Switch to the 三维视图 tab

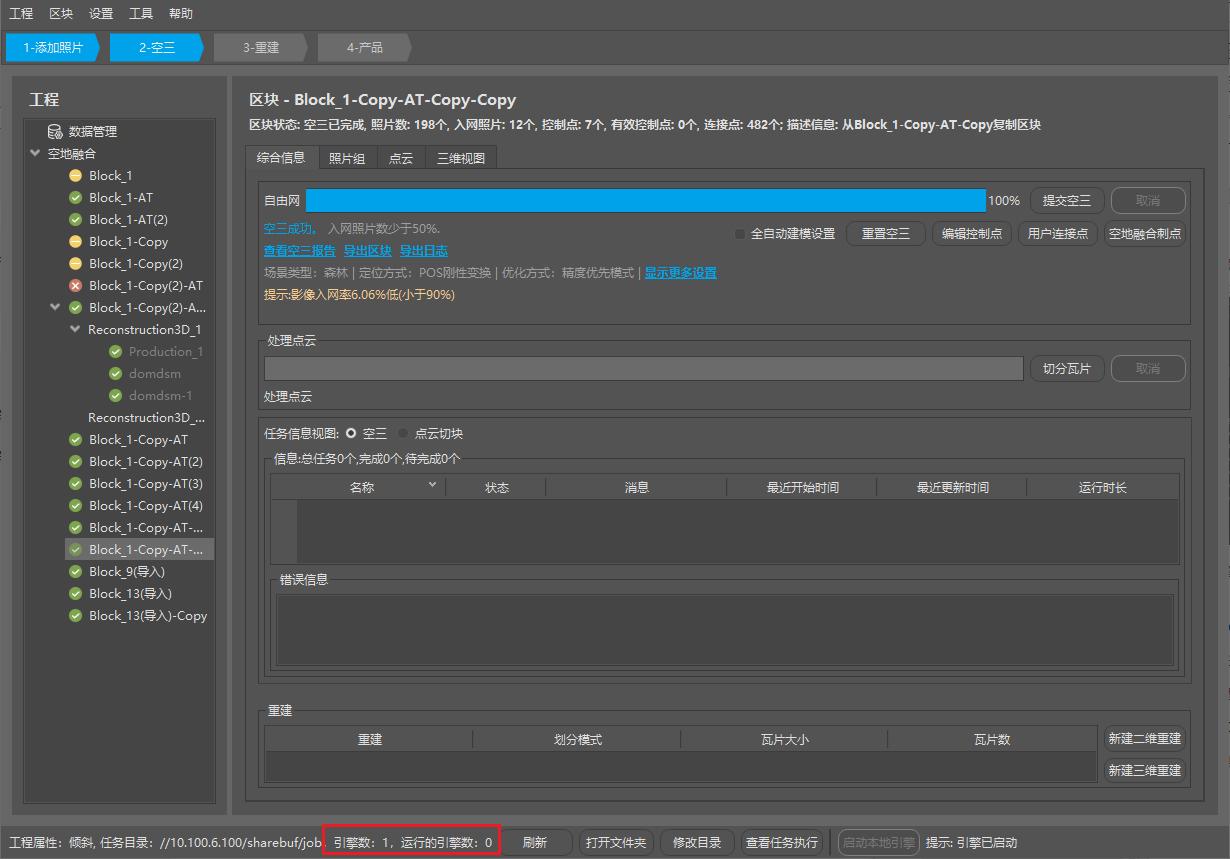point(461,158)
